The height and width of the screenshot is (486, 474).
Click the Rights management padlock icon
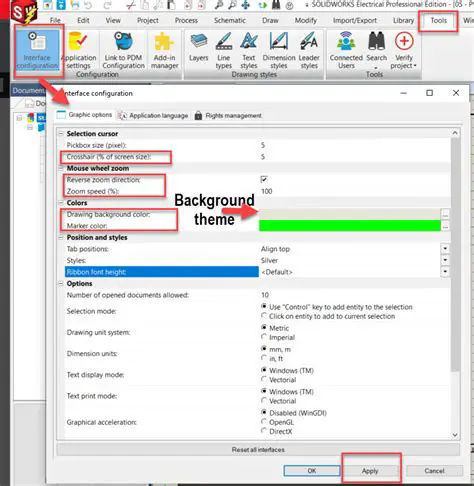coord(198,115)
